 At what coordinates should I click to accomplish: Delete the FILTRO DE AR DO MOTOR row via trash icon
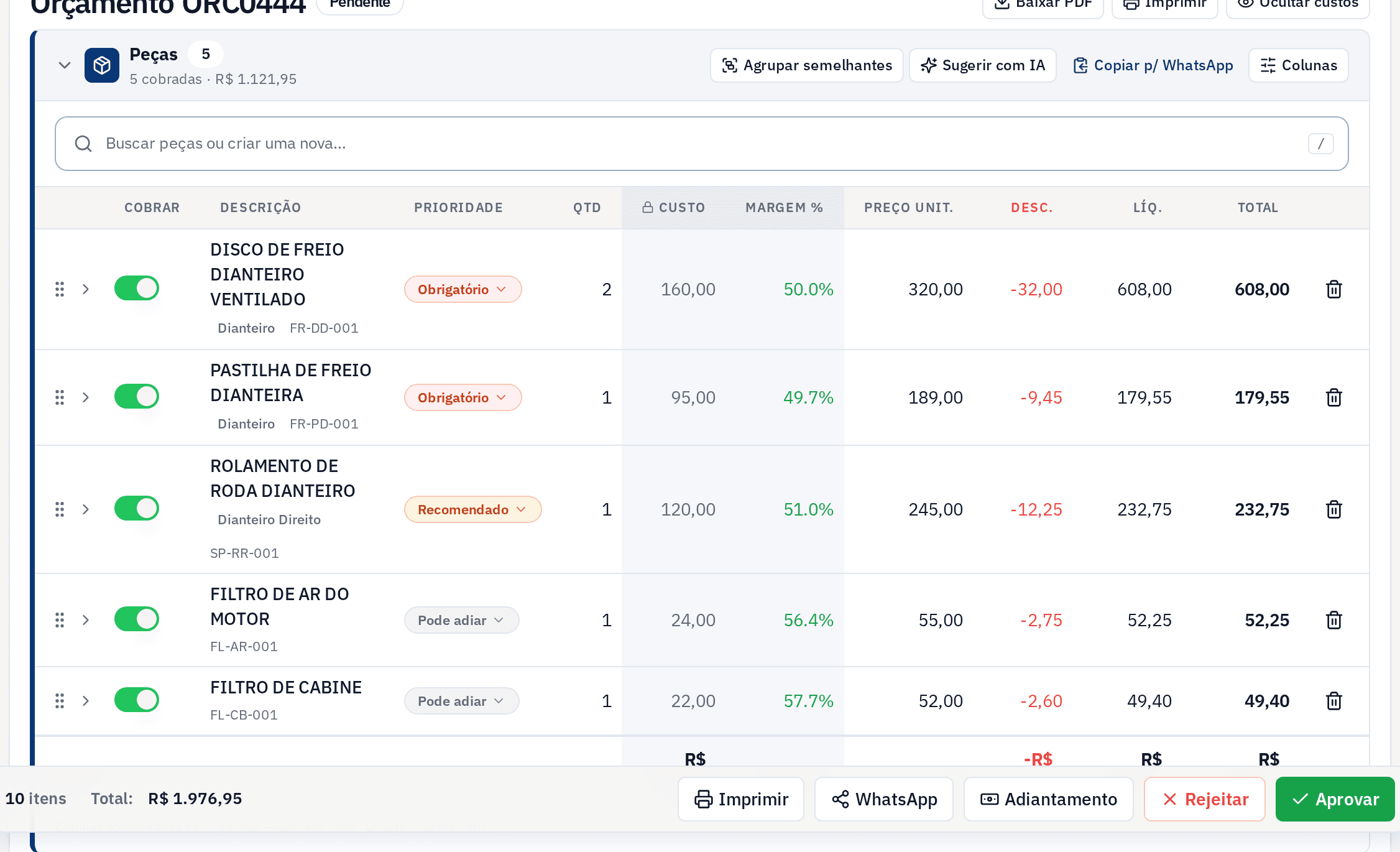click(1333, 620)
